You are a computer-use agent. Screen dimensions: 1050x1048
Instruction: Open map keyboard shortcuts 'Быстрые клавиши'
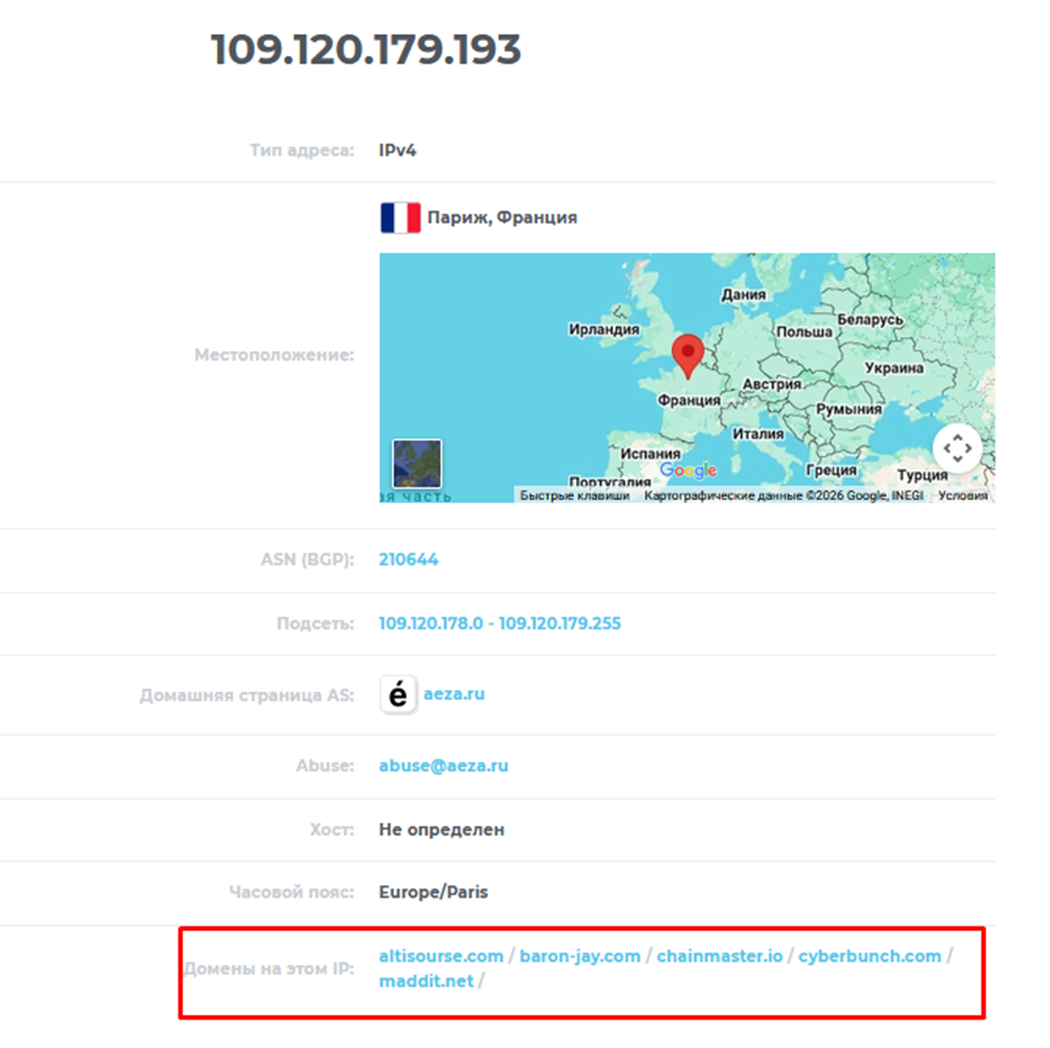point(575,496)
